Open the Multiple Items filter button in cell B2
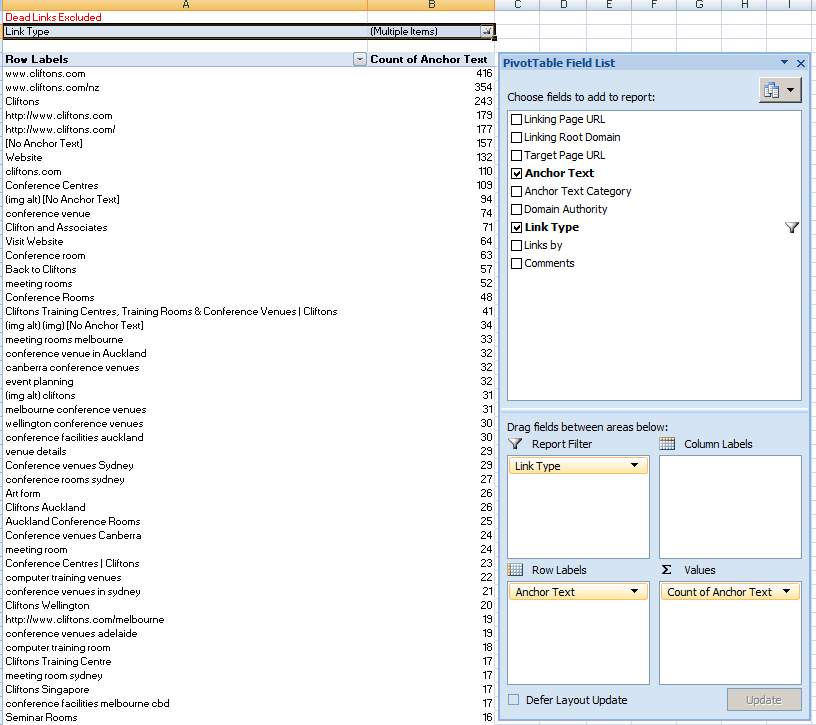 click(486, 32)
